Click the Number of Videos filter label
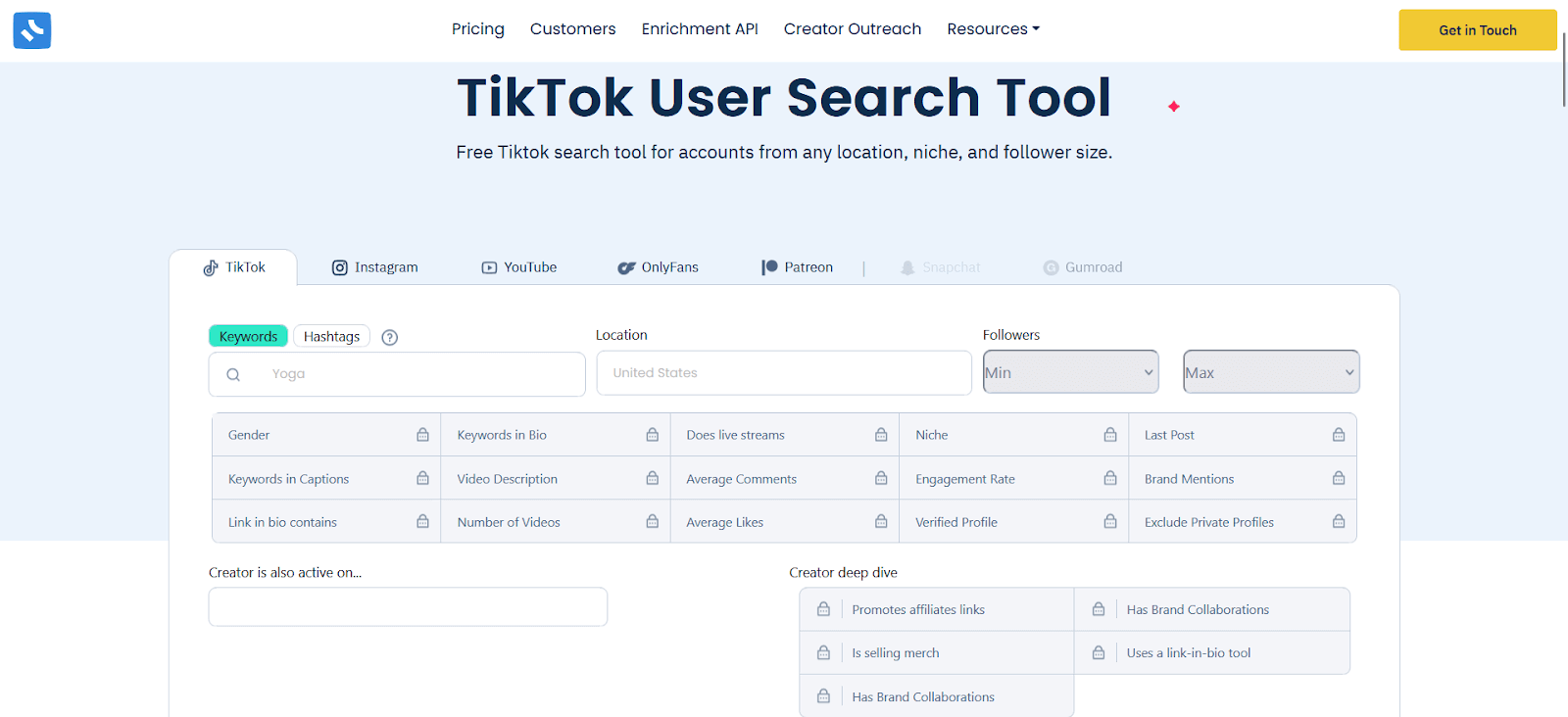This screenshot has width=1568, height=717. pos(509,522)
